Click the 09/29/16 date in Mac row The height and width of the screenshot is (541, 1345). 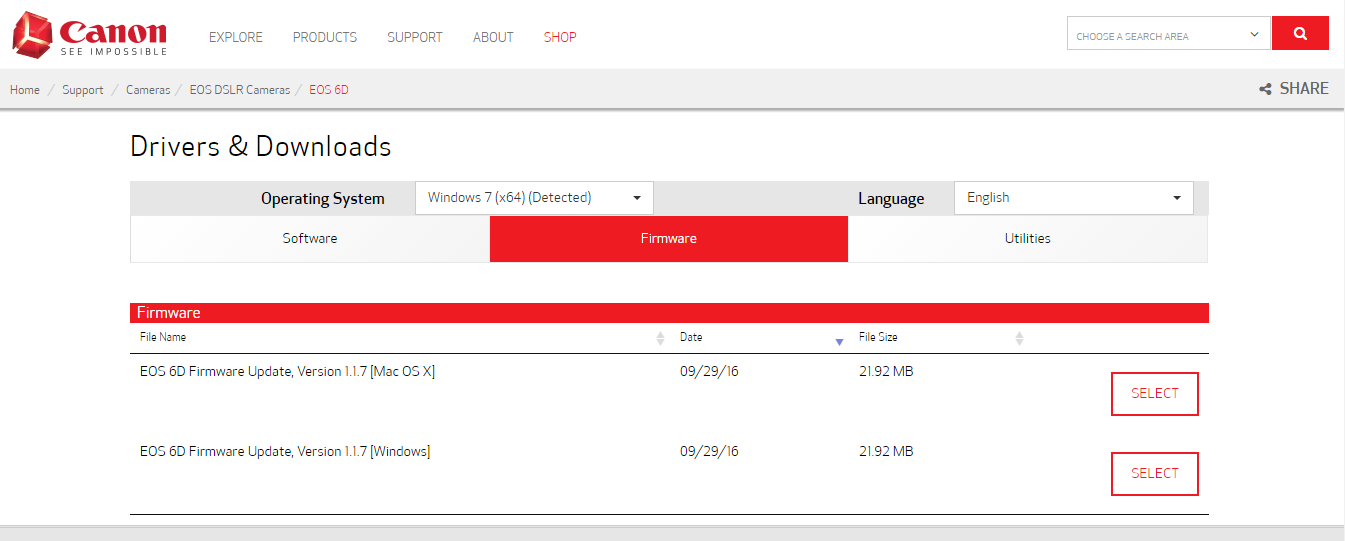pos(709,372)
